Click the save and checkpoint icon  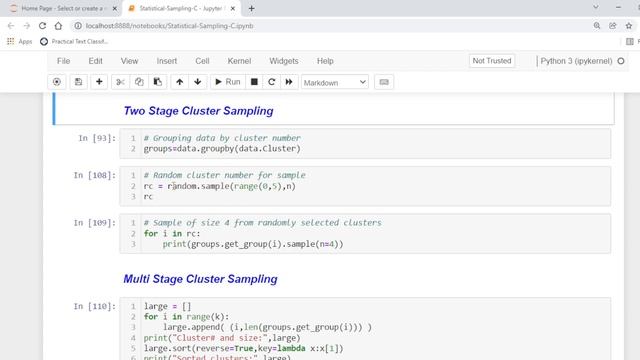[78, 82]
